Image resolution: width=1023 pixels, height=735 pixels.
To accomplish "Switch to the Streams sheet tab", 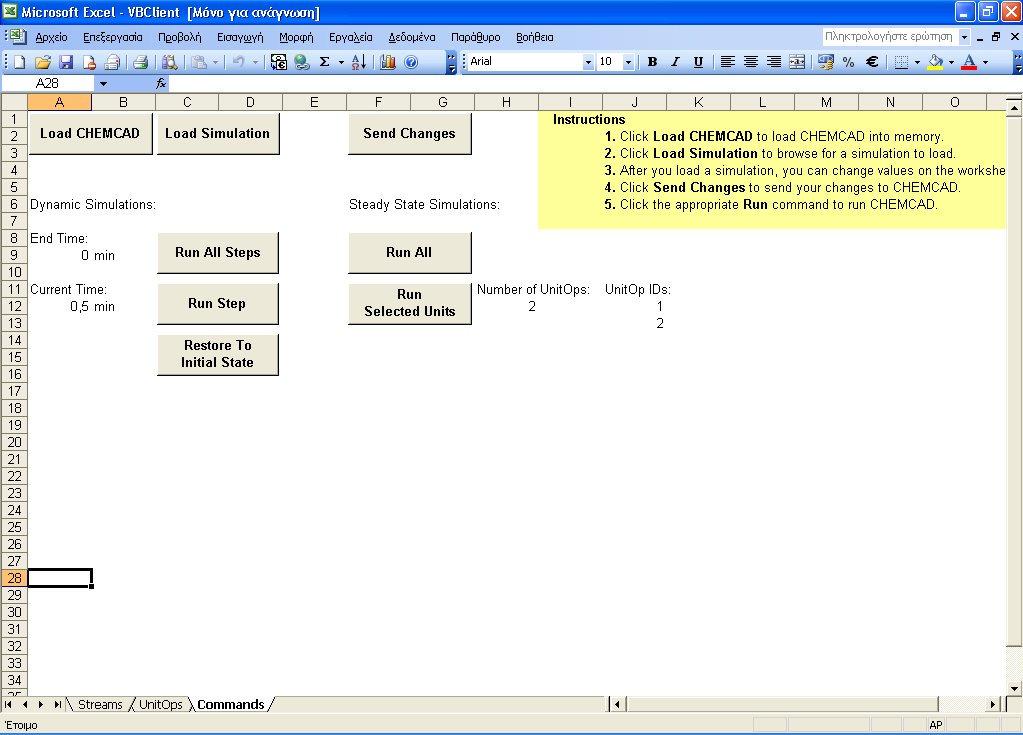I will tap(100, 704).
